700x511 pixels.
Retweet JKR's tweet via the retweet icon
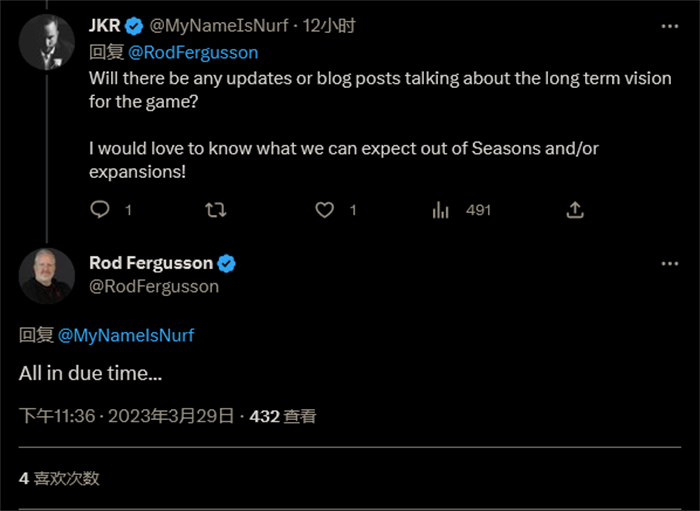[214, 210]
